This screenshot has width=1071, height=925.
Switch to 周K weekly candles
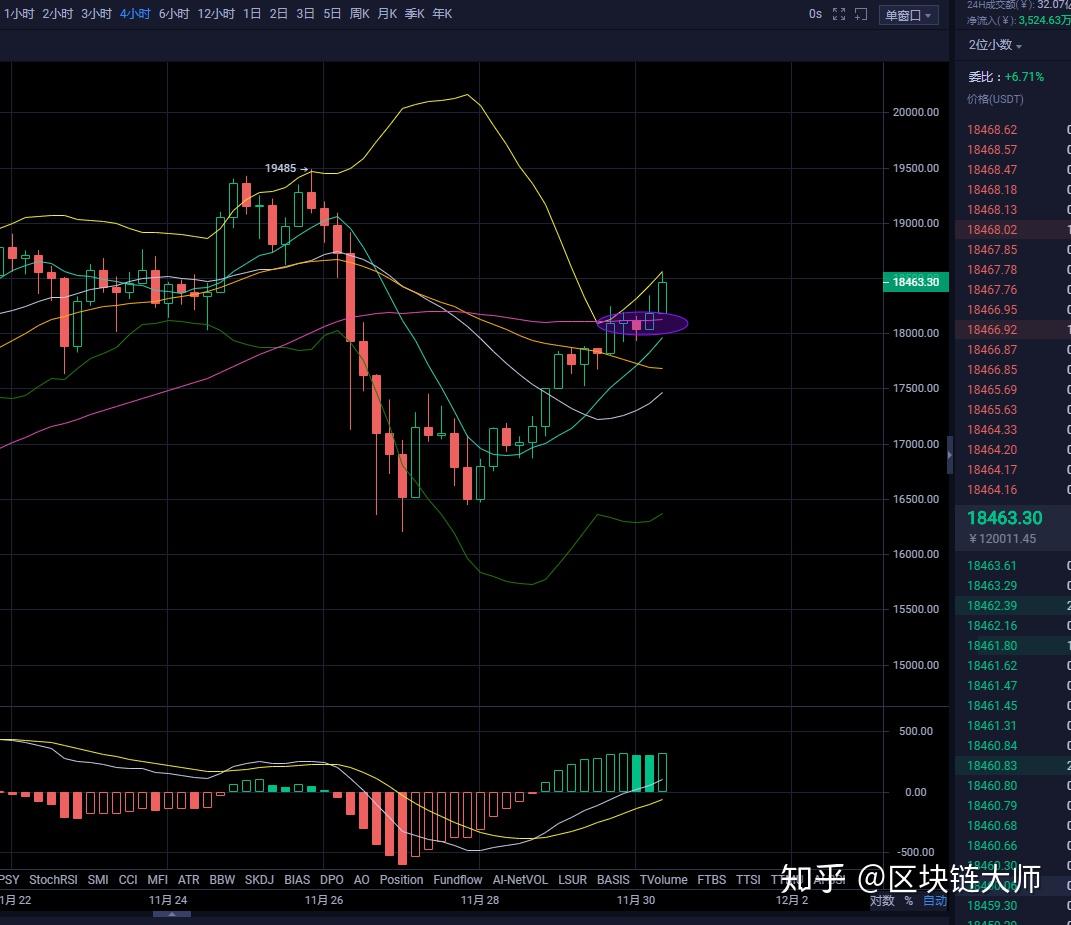(359, 14)
